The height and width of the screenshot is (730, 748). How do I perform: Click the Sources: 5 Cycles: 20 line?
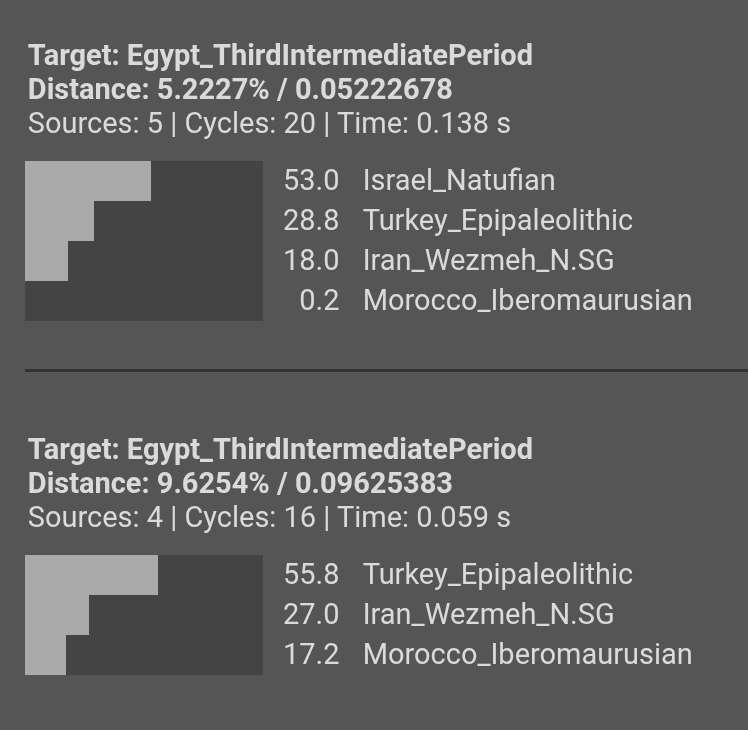point(269,123)
